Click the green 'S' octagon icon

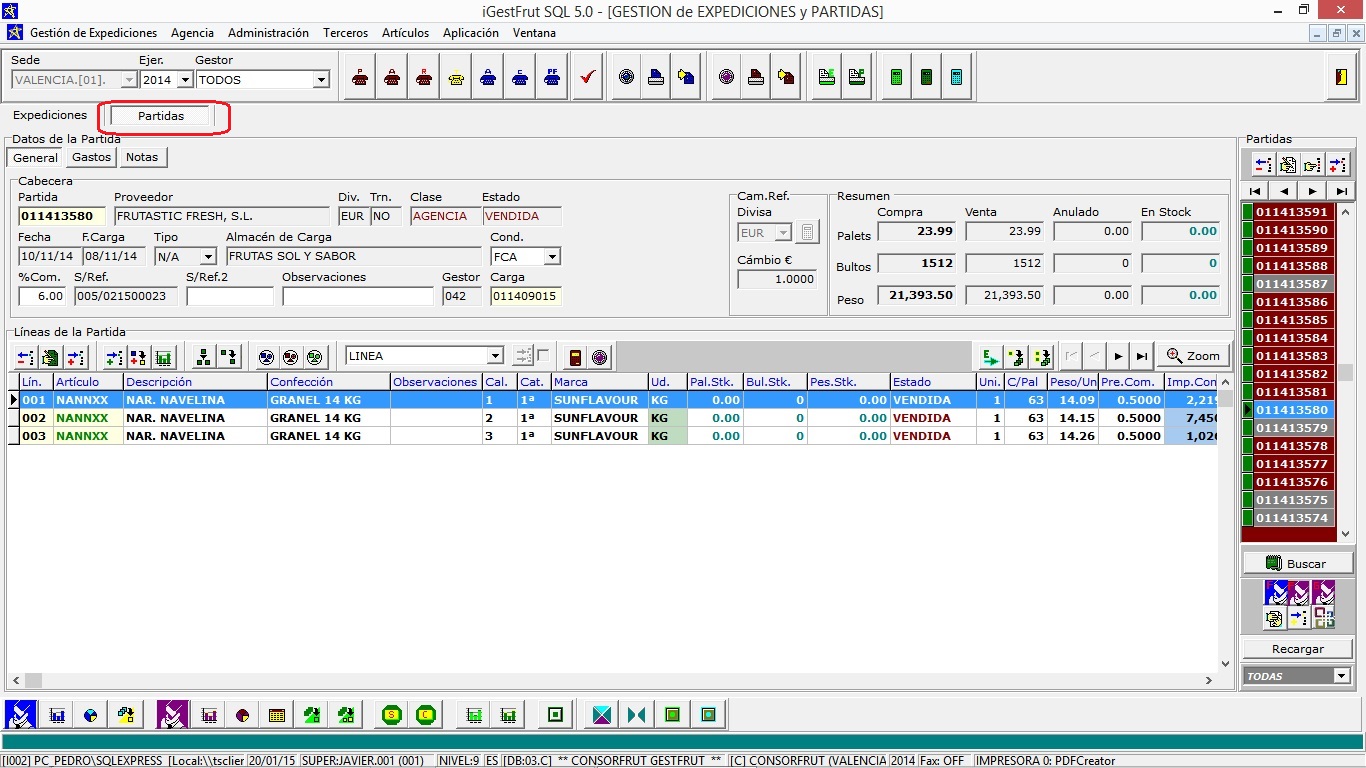pyautogui.click(x=393, y=715)
